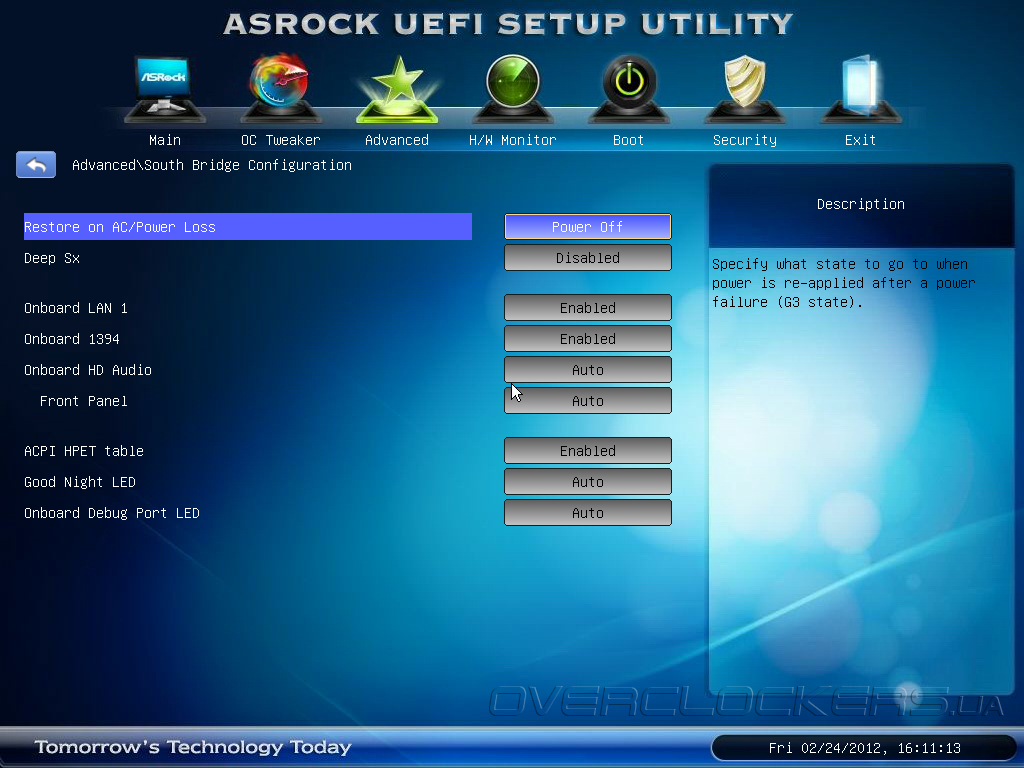
Task: Open the H/W Monitor tab label
Action: coord(513,140)
